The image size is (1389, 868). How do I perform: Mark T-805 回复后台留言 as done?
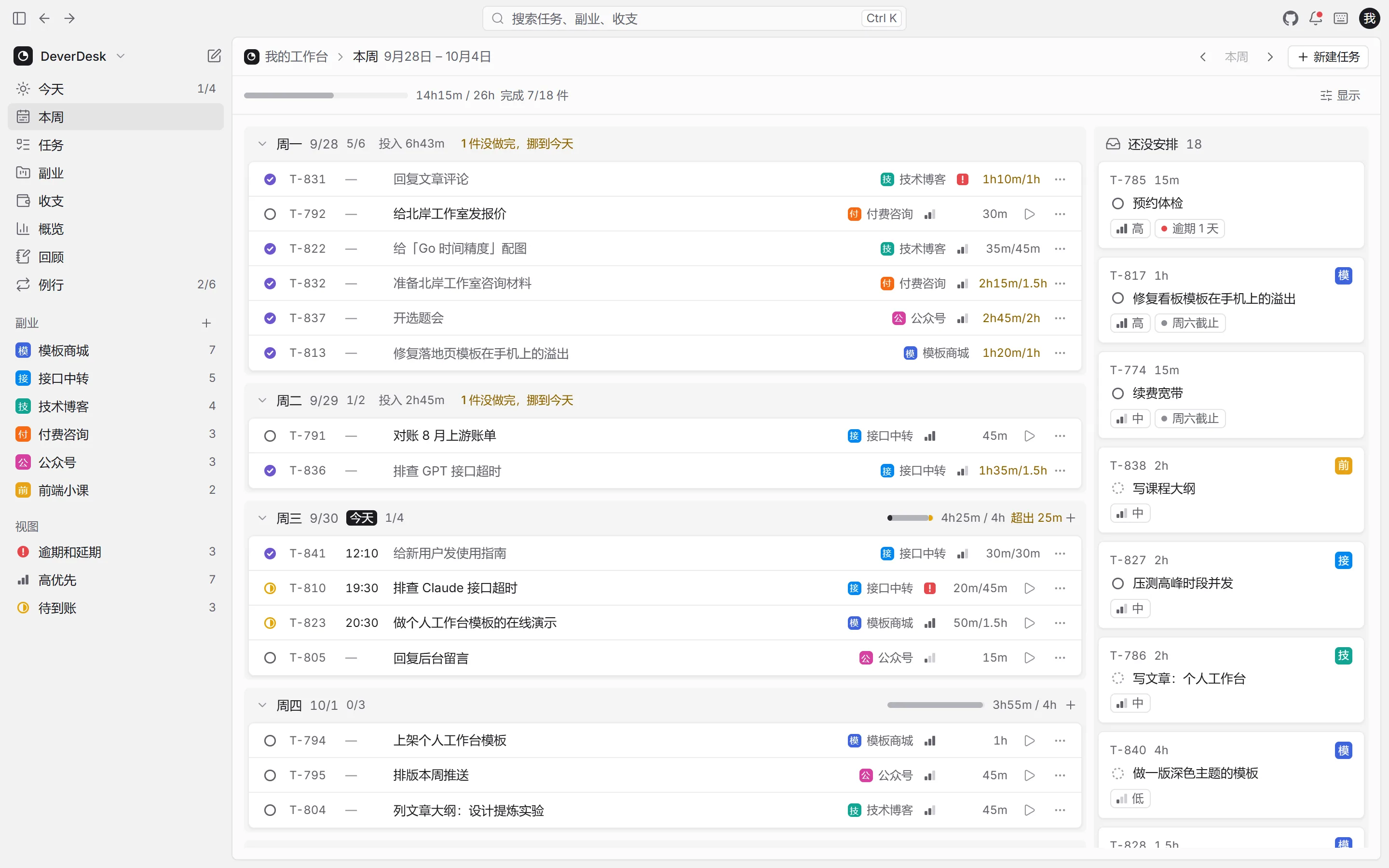point(270,658)
